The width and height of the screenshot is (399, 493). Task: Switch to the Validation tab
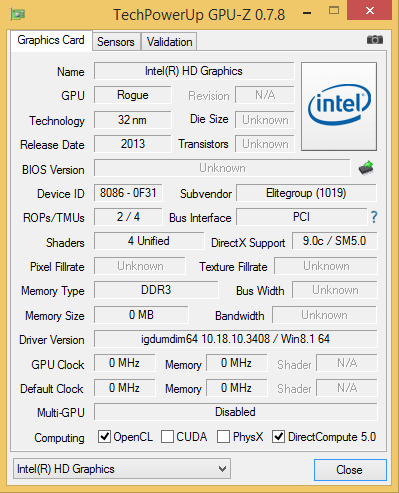click(169, 42)
